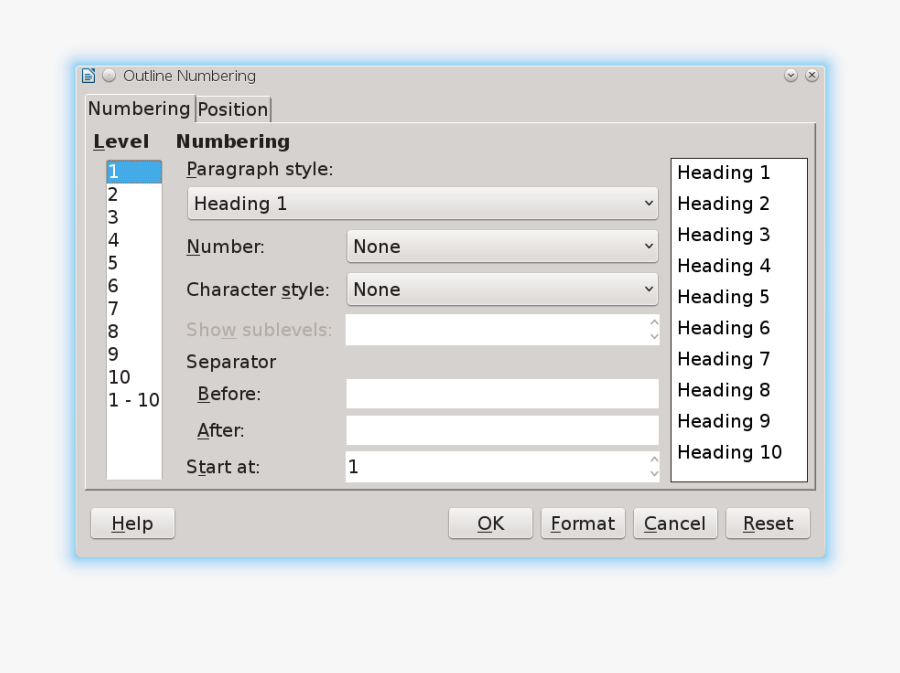Image resolution: width=900 pixels, height=673 pixels.
Task: Select level 5 in the Level list
Action: [x=113, y=263]
